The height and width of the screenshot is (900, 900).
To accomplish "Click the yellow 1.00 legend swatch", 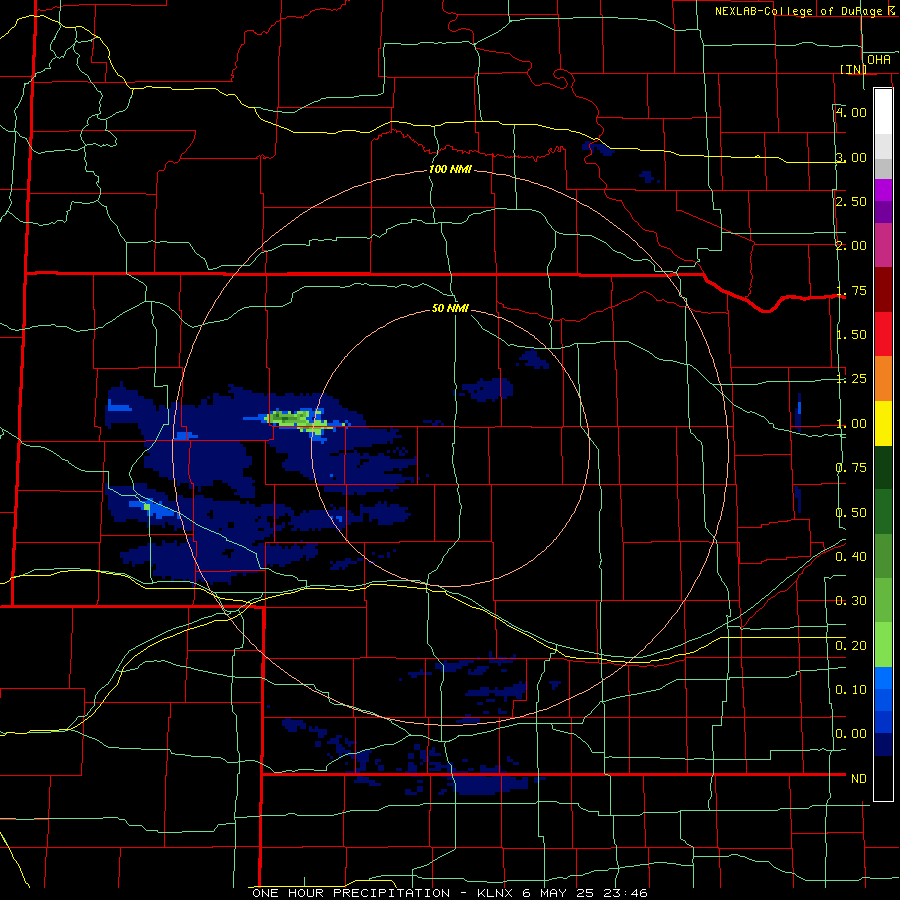I will pos(883,423).
